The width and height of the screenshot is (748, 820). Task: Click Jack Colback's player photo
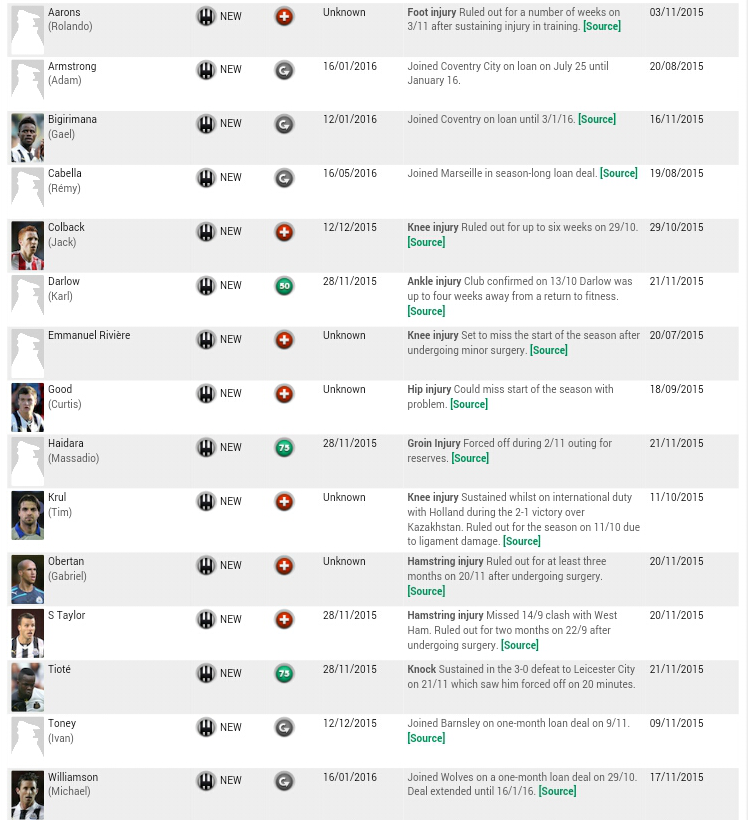pyautogui.click(x=27, y=246)
